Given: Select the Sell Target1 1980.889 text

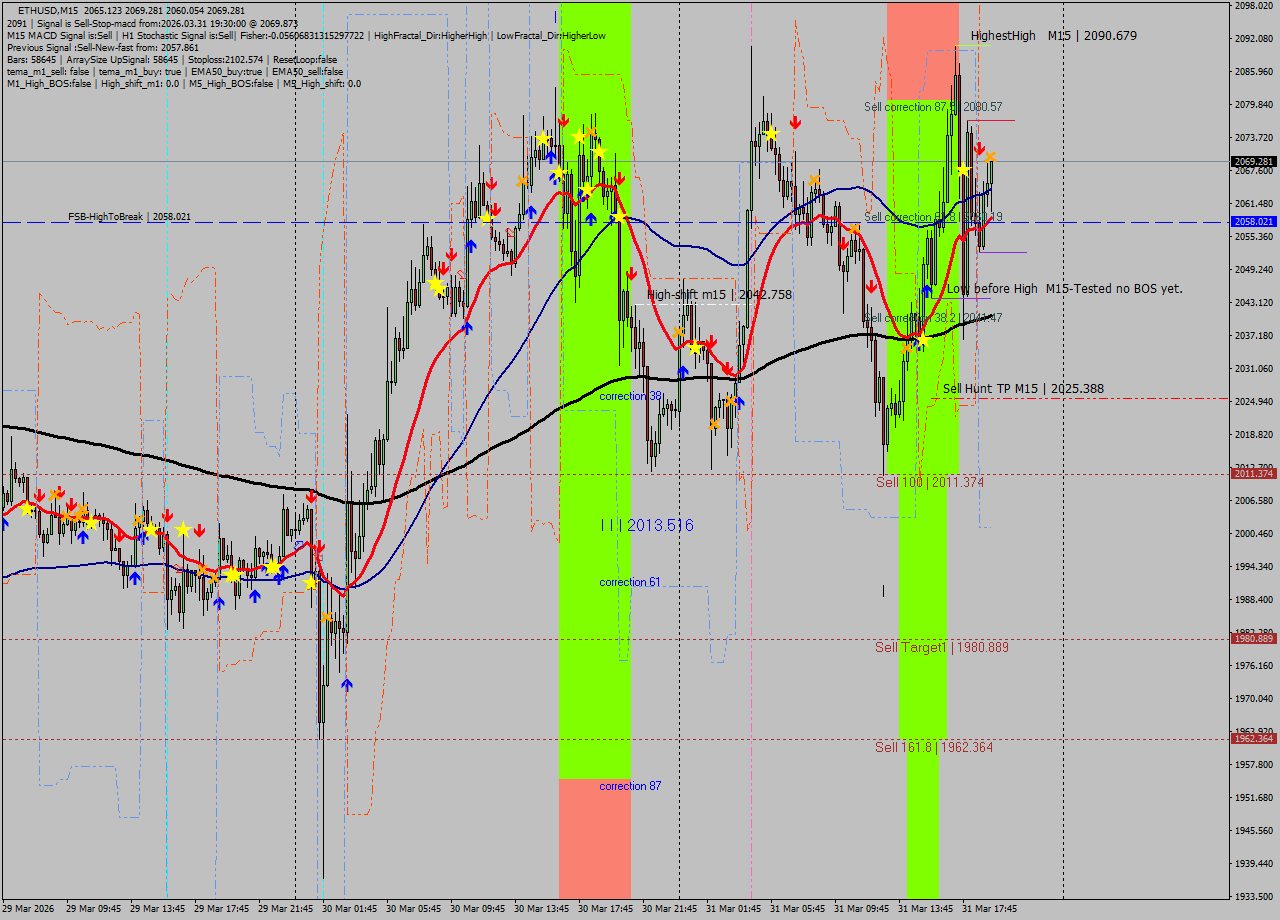Looking at the screenshot, I should tap(941, 647).
